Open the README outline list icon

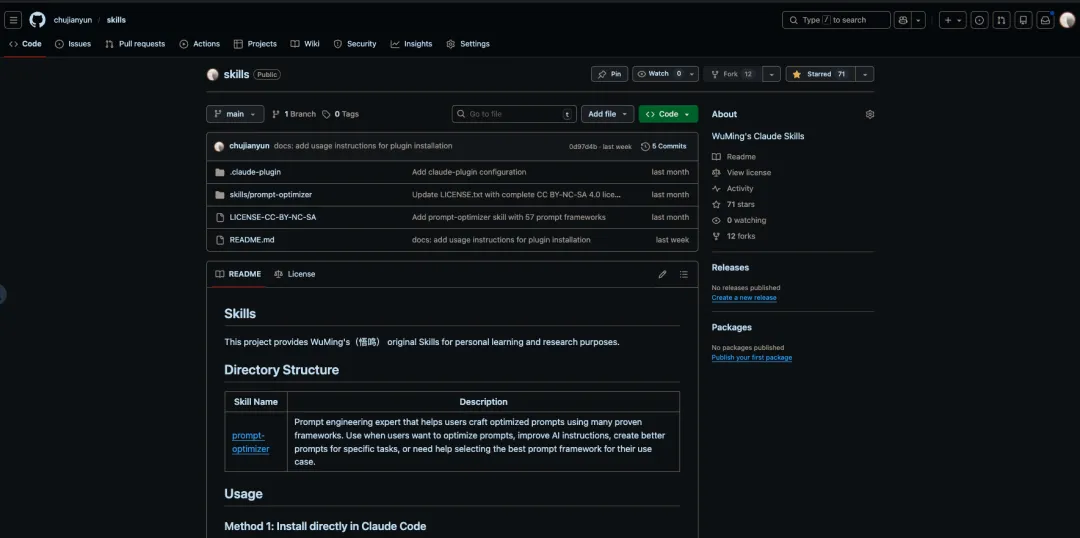tap(684, 274)
